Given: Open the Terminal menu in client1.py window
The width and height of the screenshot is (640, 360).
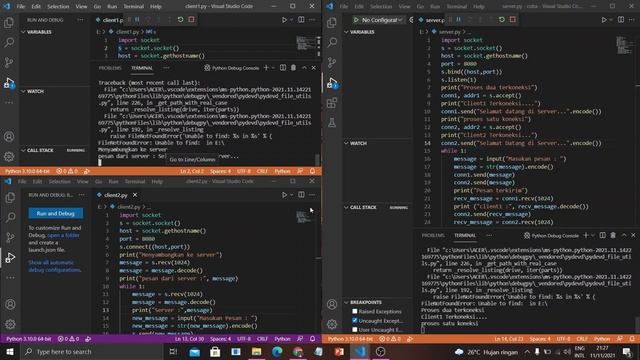Looking at the screenshot, I should (133, 6).
